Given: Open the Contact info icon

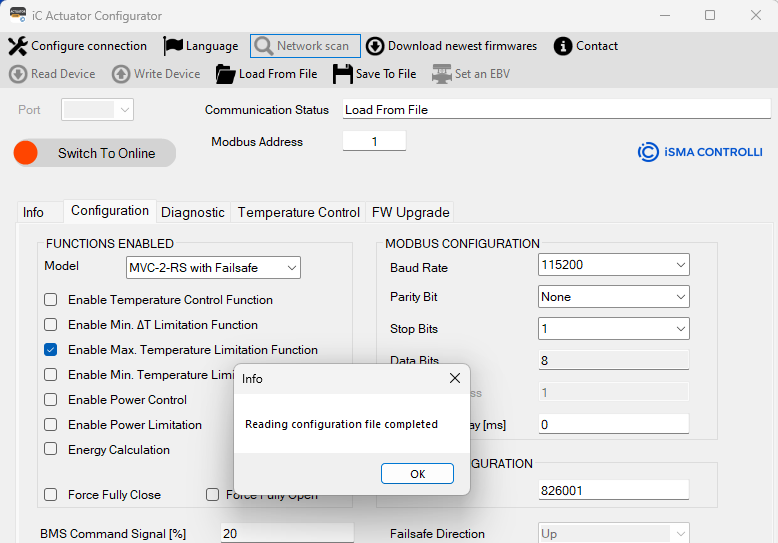Looking at the screenshot, I should (563, 46).
